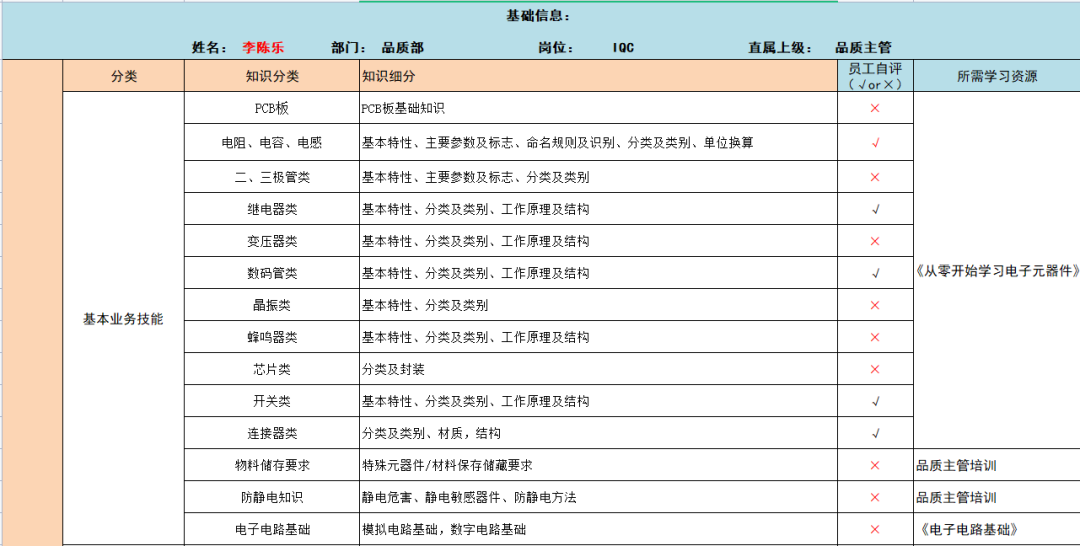This screenshot has height=546, width=1080.
Task: Select the 分类 column header
Action: click(124, 76)
